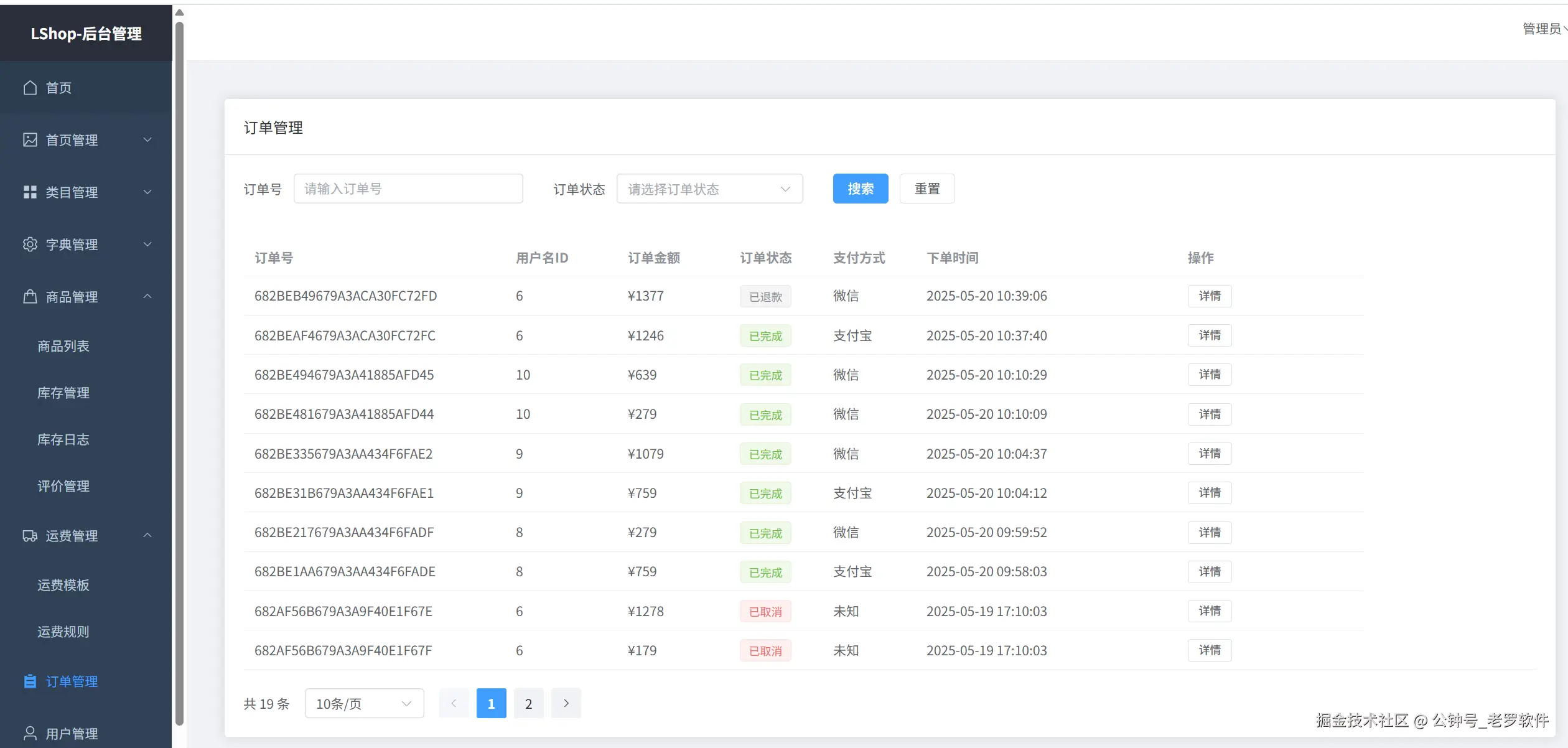Click the gear icon for 字典管理
Viewport: 1568px width, 748px height.
click(x=30, y=245)
